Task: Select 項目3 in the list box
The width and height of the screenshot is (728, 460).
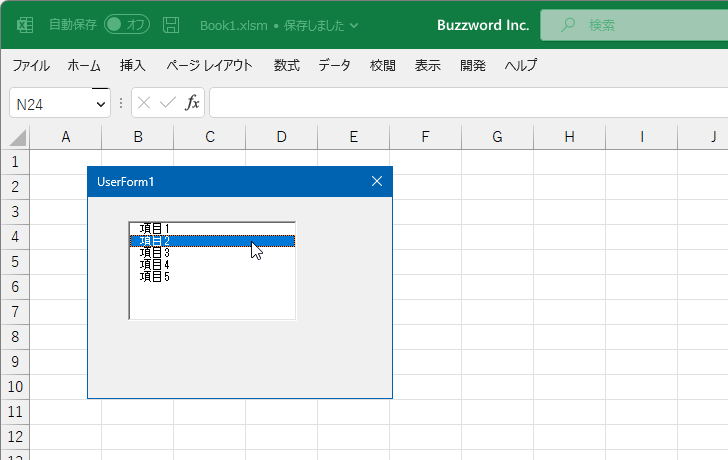Action: click(x=212, y=253)
